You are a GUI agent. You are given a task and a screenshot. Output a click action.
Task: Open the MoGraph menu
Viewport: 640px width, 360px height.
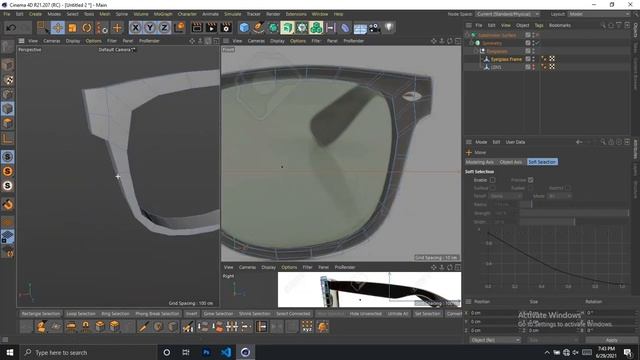coord(163,14)
